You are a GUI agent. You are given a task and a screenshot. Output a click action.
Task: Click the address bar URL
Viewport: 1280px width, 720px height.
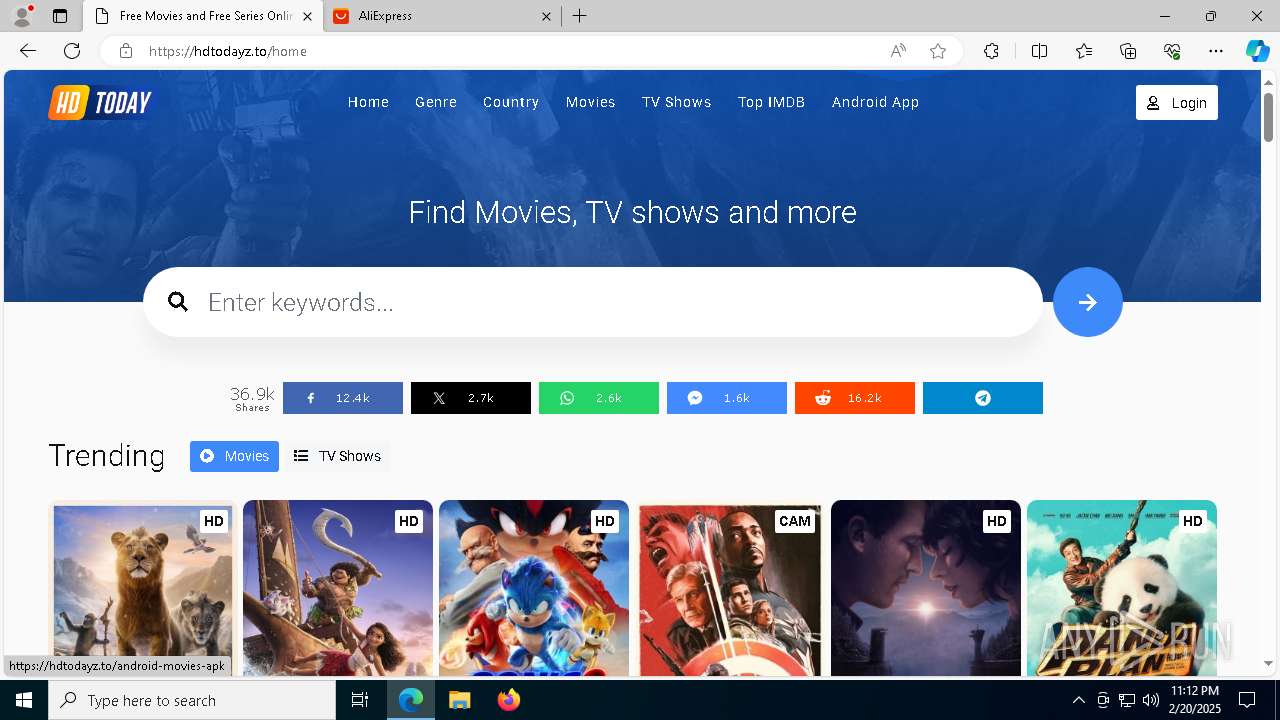pyautogui.click(x=228, y=51)
